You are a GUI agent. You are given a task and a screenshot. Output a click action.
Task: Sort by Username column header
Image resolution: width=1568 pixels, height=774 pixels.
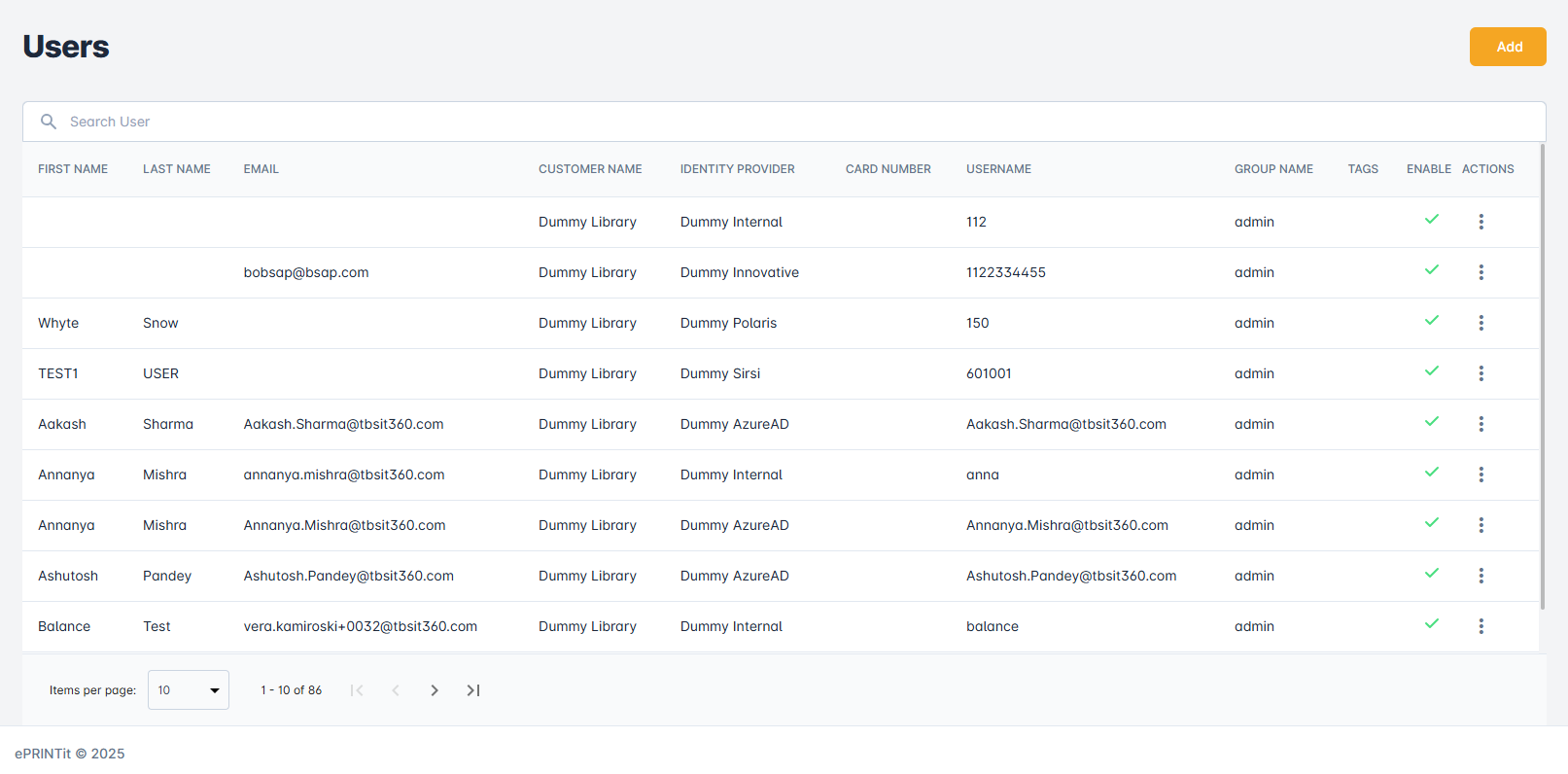coord(998,169)
